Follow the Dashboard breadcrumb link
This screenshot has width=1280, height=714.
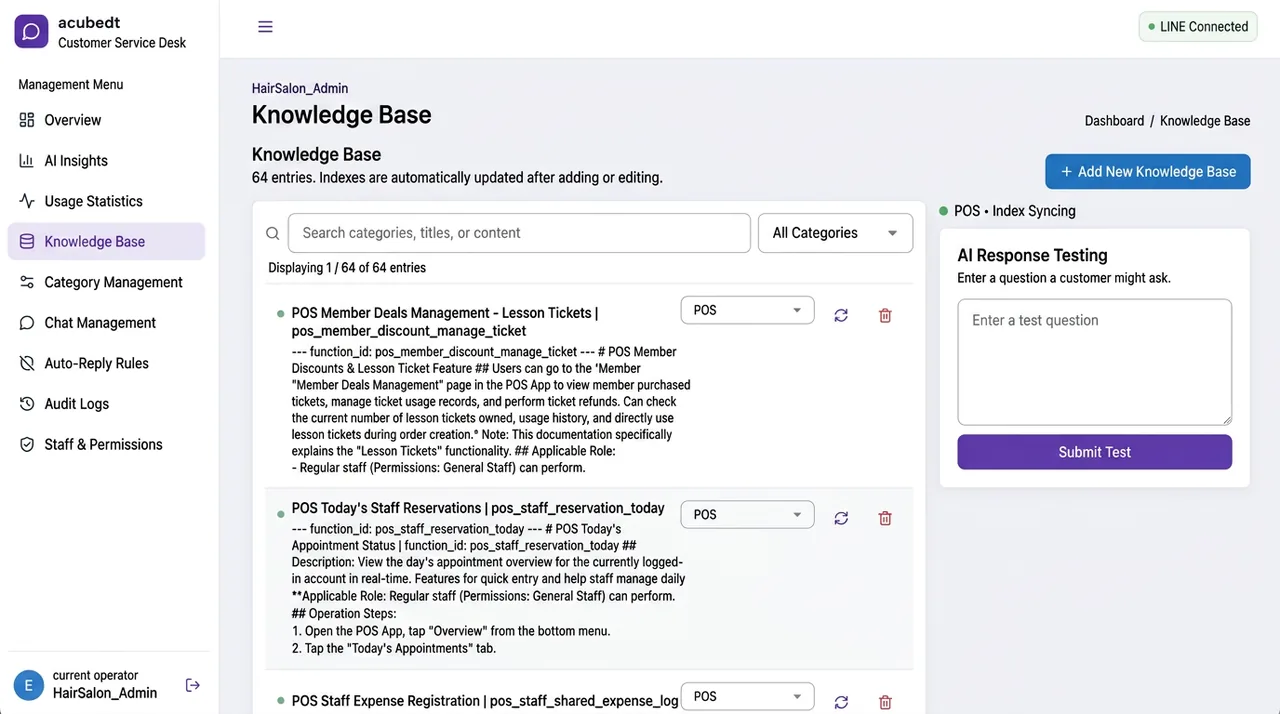click(x=1114, y=121)
